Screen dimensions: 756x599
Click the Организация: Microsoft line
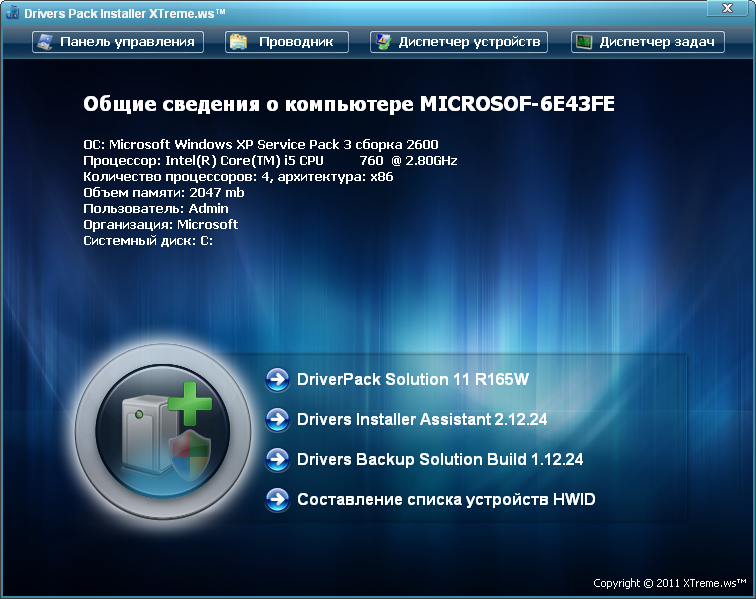coord(161,224)
